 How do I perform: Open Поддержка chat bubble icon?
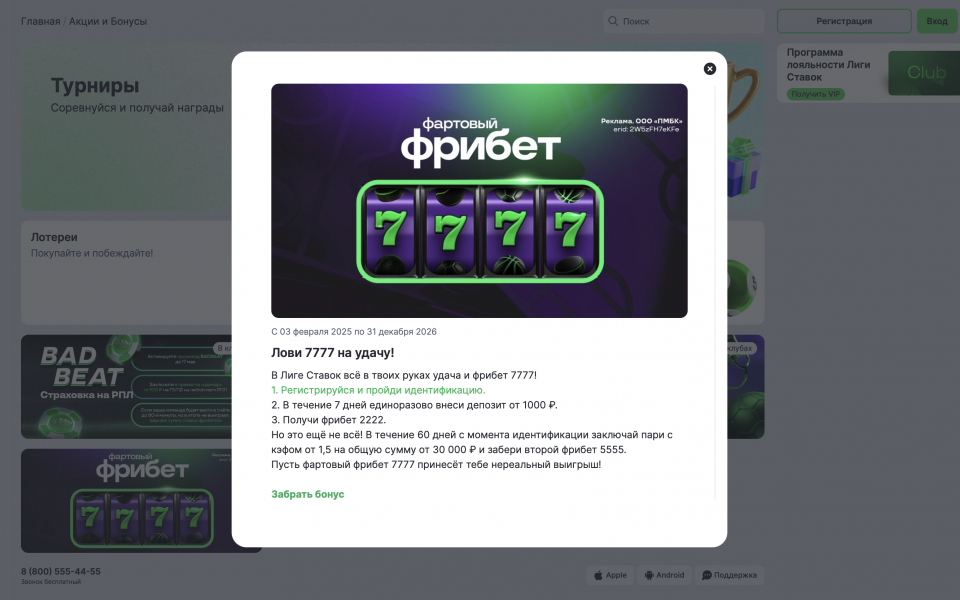[707, 575]
